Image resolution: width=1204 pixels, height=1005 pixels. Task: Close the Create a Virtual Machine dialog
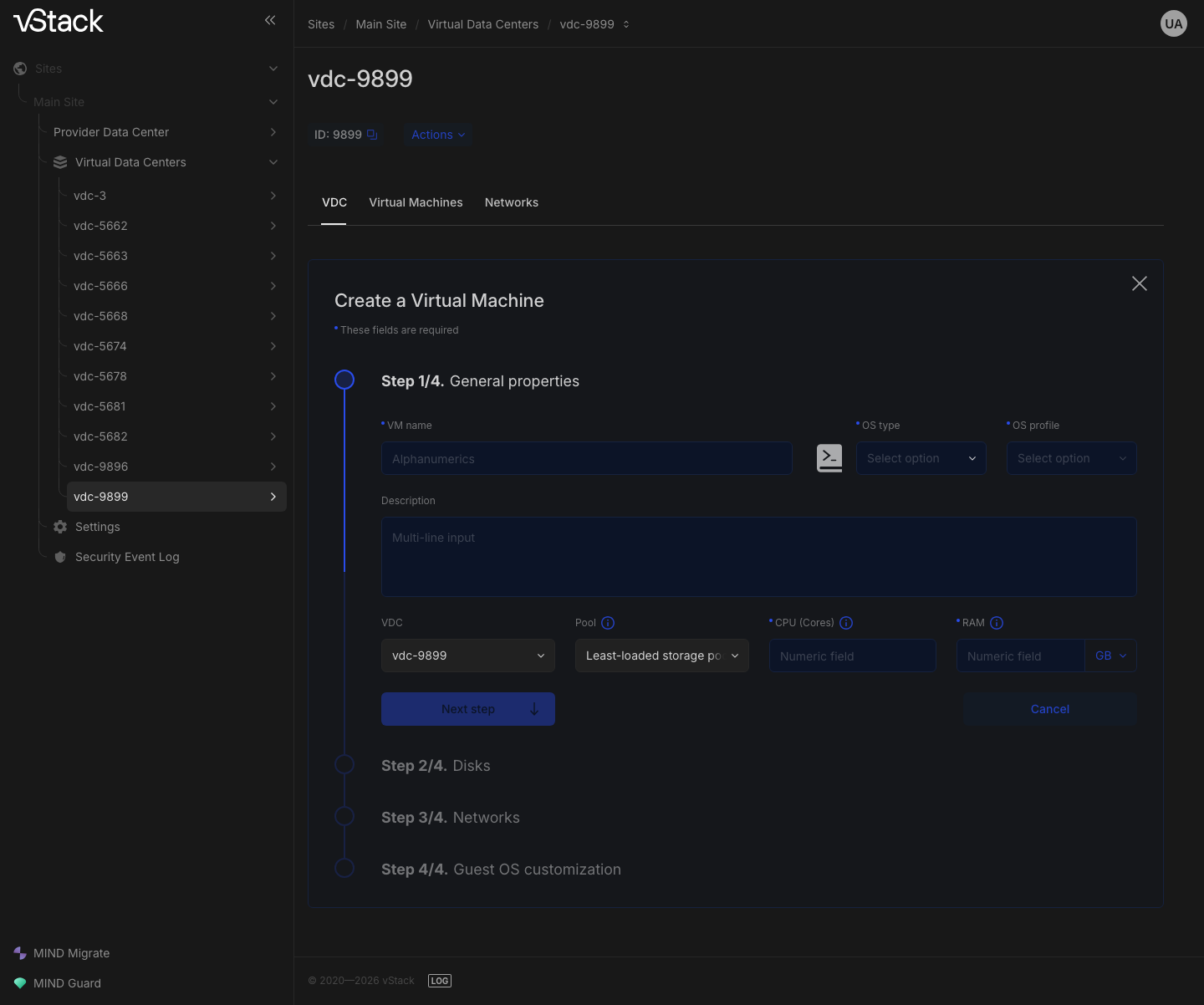point(1140,283)
